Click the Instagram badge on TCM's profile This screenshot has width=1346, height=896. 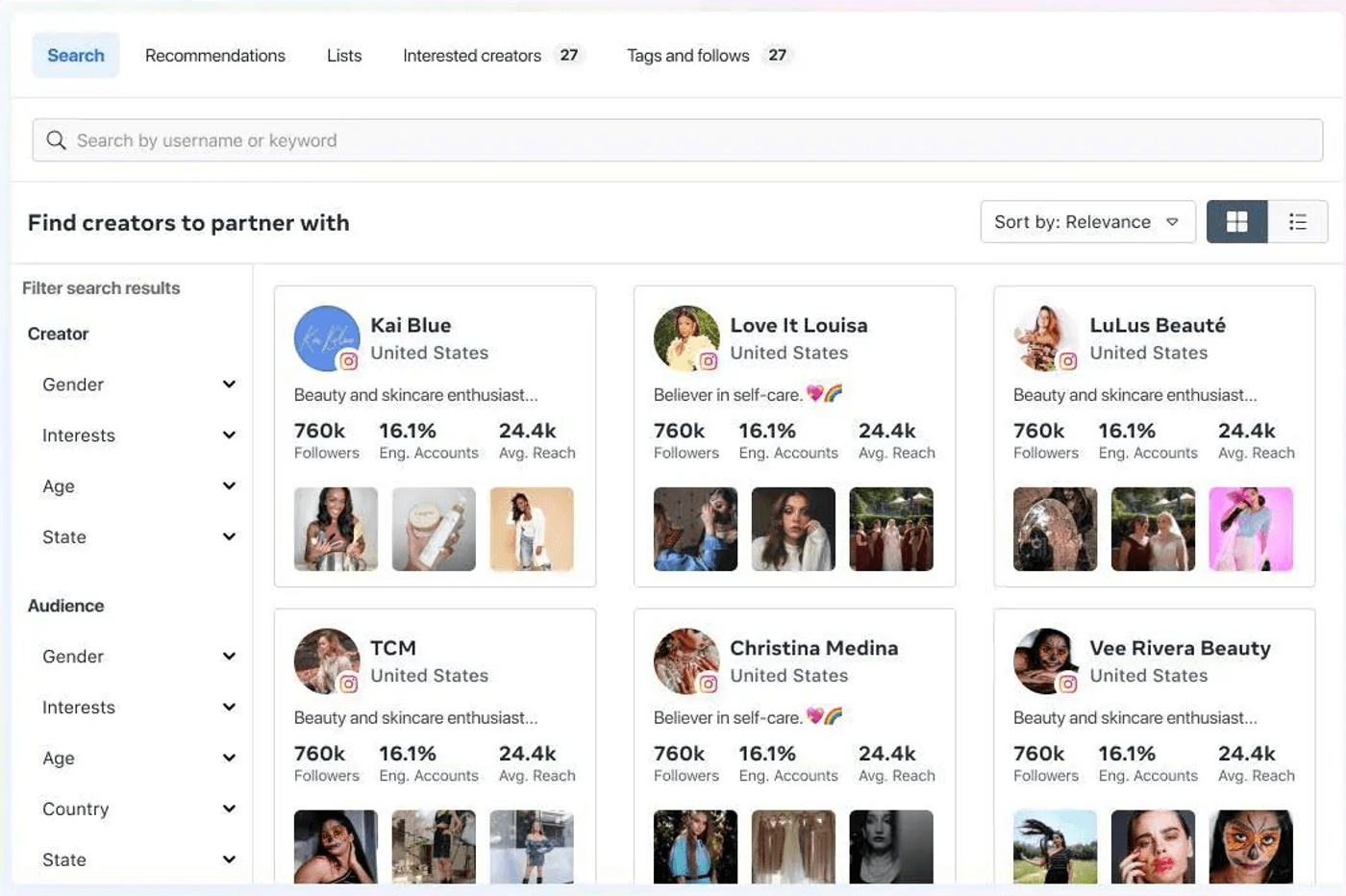tap(351, 684)
